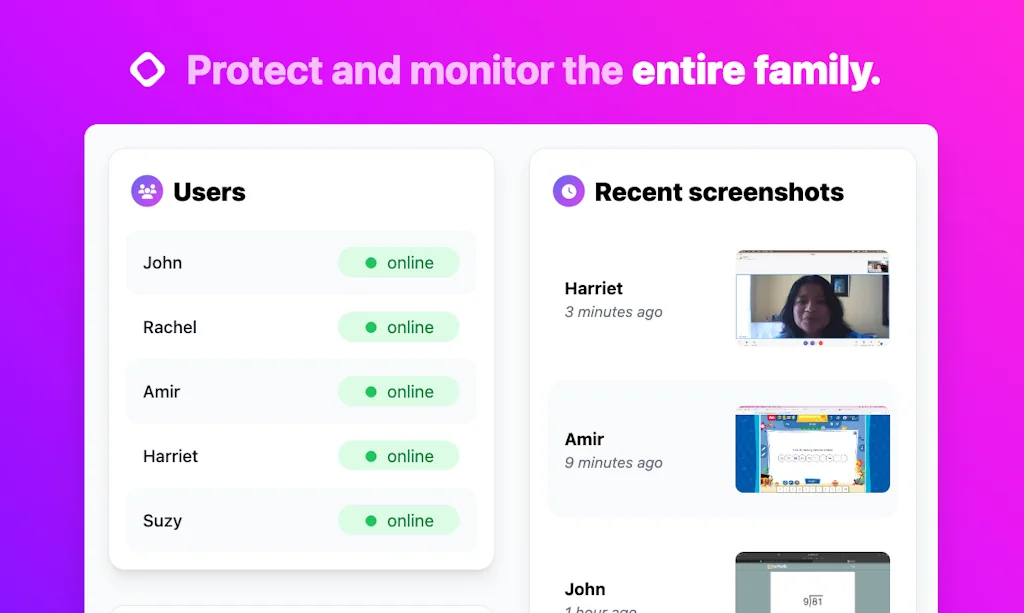The width and height of the screenshot is (1024, 613).
Task: Click Harriet's name in Recent screenshots
Action: (594, 288)
